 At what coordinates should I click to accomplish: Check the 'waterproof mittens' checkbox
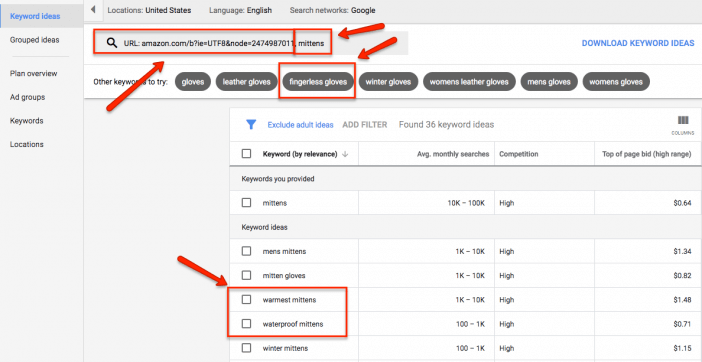(246, 324)
